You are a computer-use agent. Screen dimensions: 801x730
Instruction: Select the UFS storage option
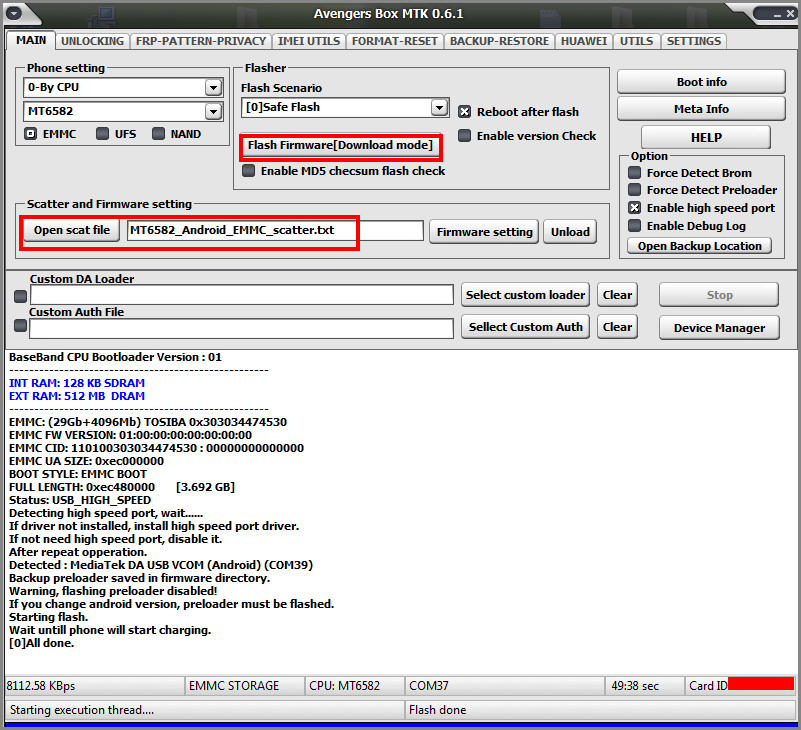[x=103, y=134]
